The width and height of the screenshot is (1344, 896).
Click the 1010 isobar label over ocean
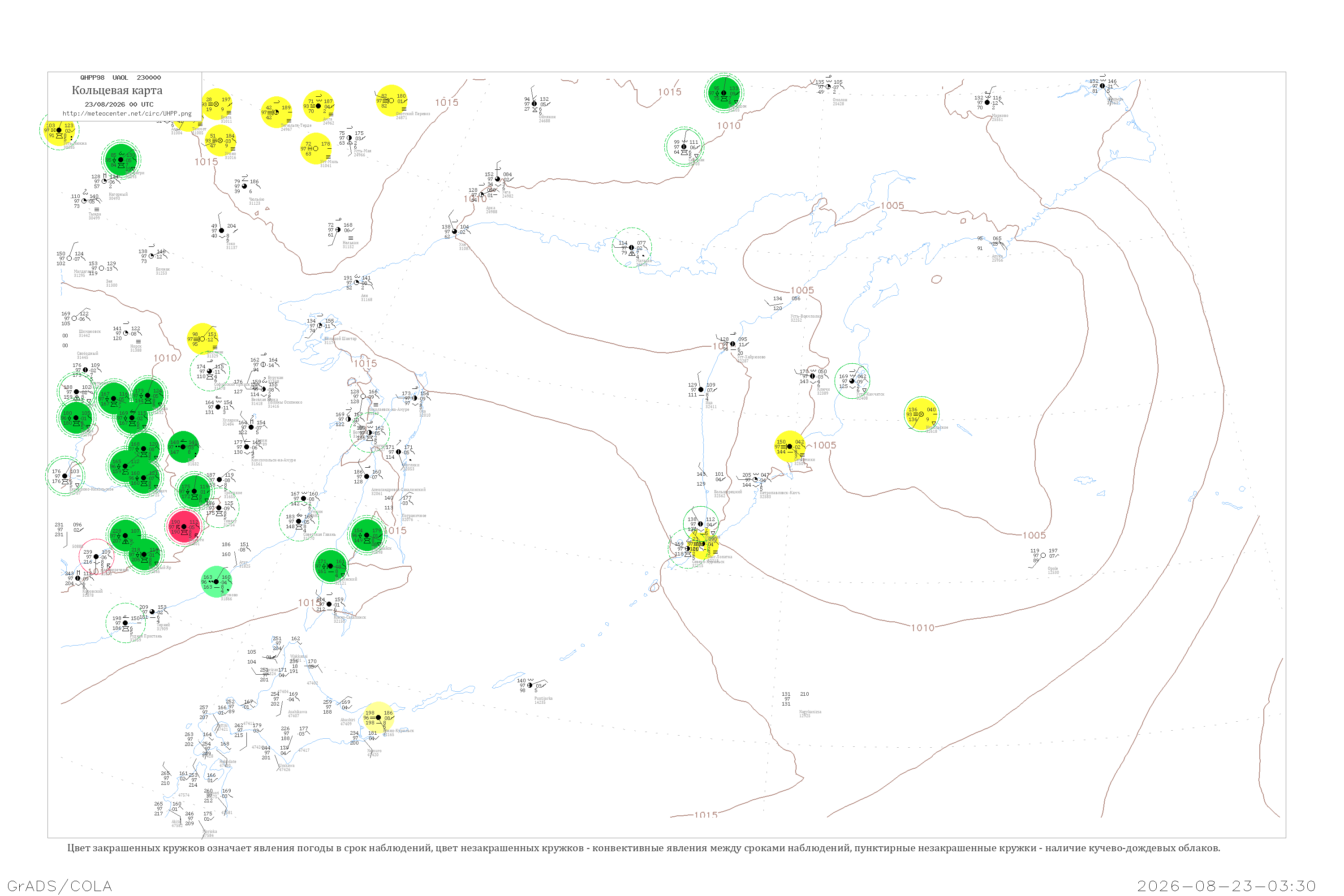[922, 628]
